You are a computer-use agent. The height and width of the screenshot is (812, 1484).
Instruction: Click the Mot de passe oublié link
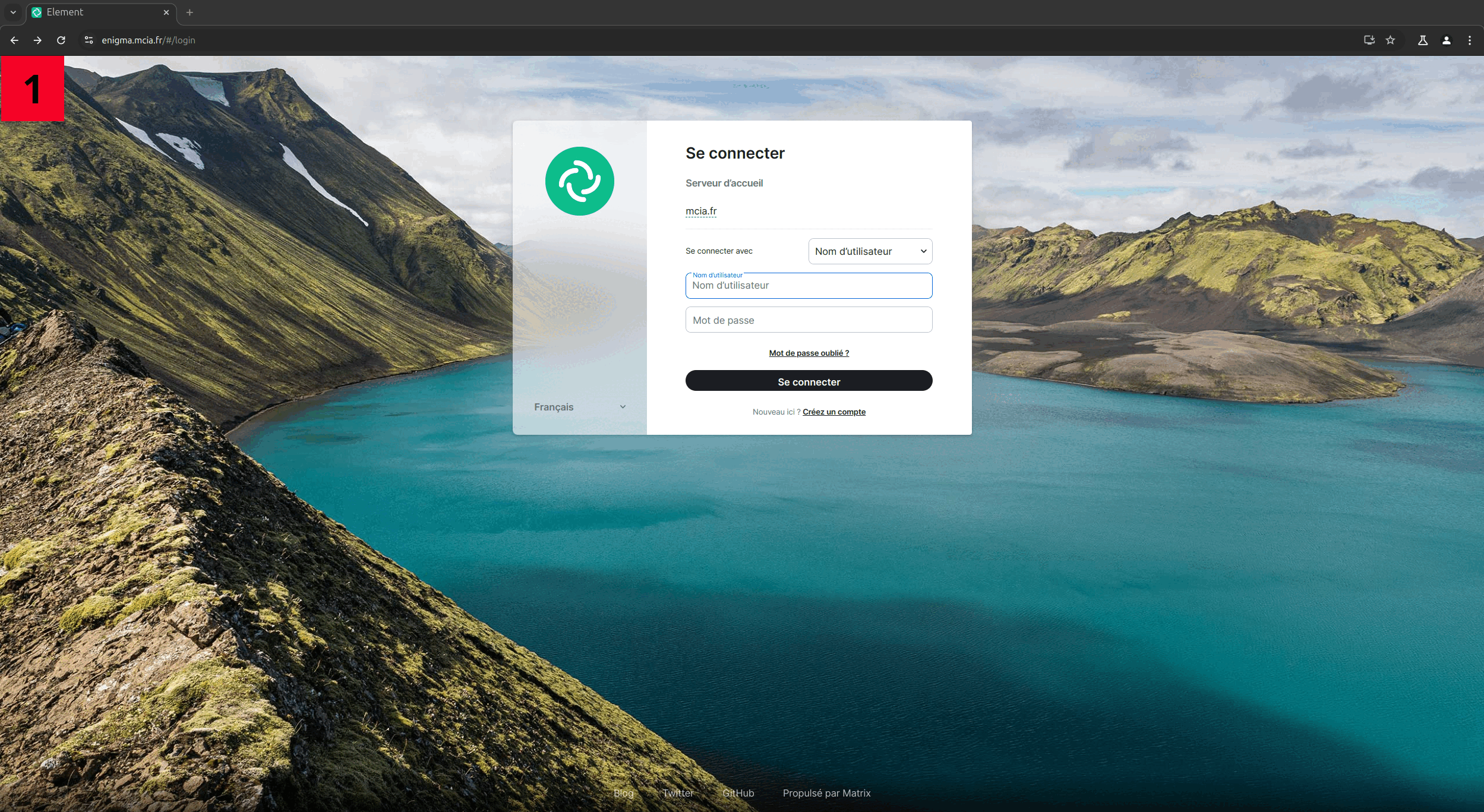[809, 353]
